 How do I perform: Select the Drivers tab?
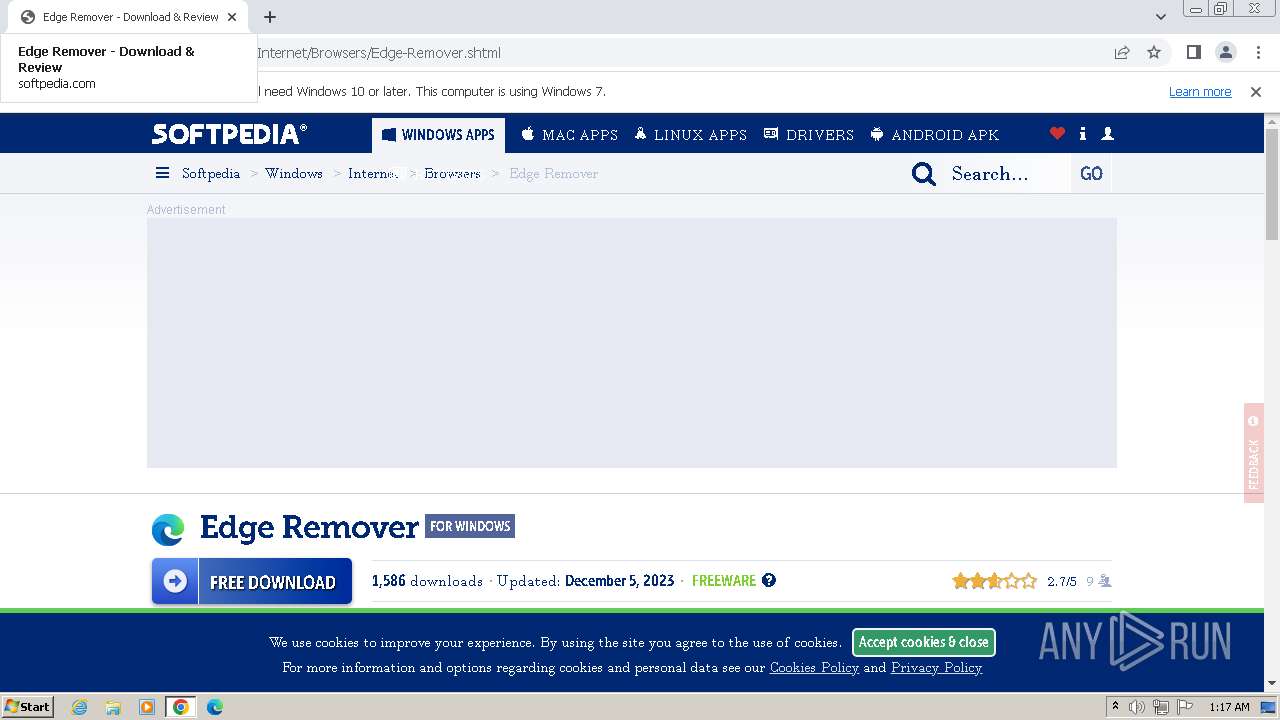pos(809,135)
